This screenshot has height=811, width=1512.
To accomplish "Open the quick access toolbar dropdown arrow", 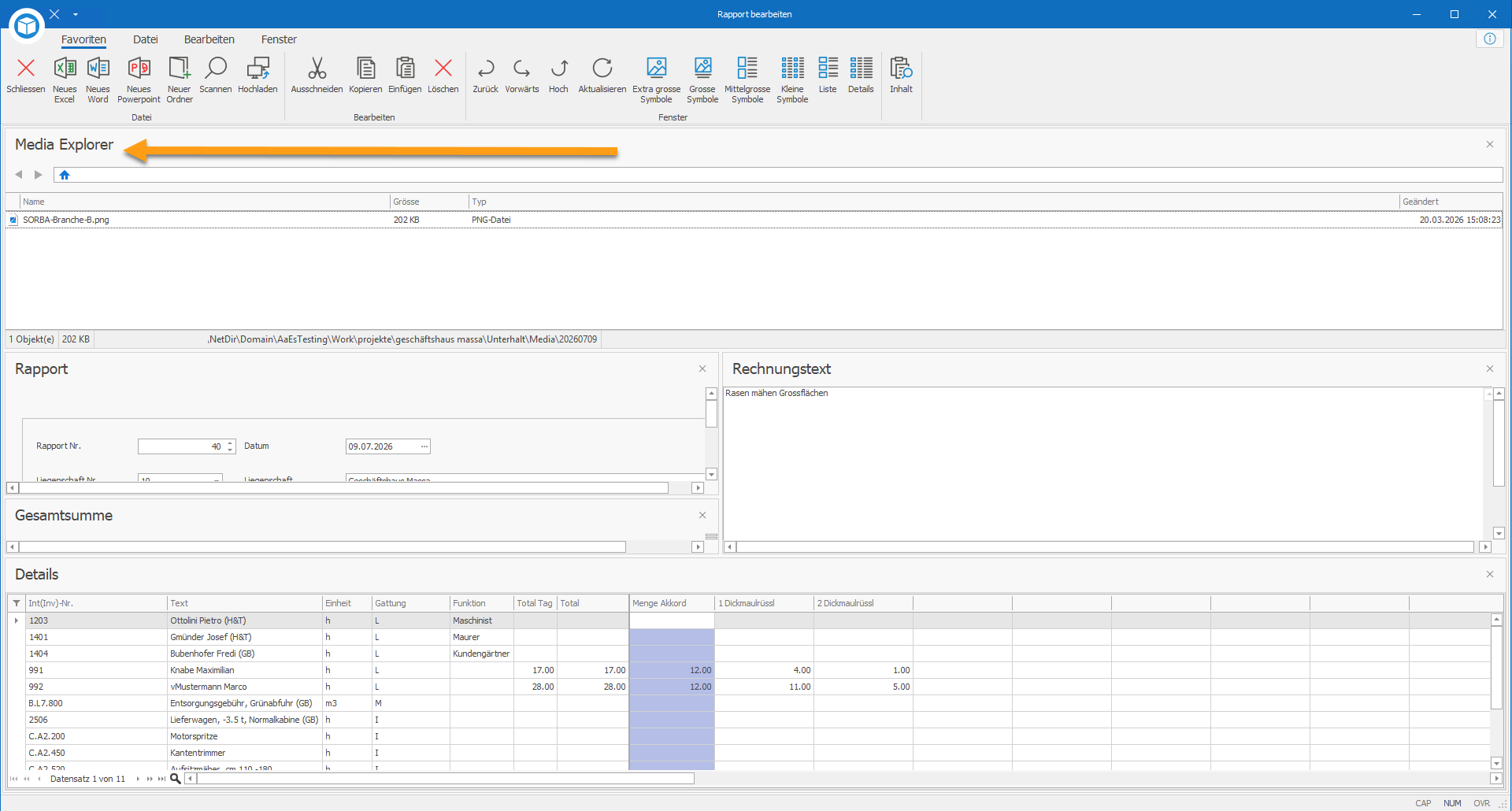I will point(76,14).
